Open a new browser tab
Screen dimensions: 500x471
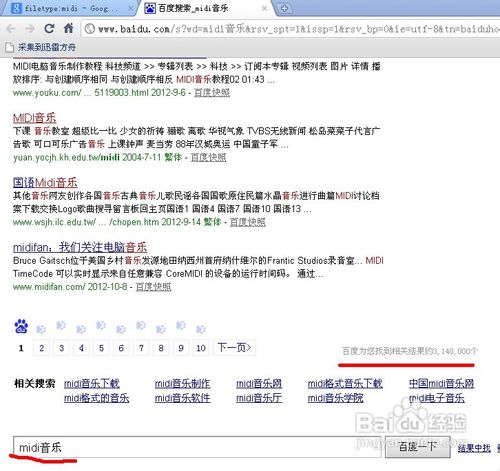284,9
